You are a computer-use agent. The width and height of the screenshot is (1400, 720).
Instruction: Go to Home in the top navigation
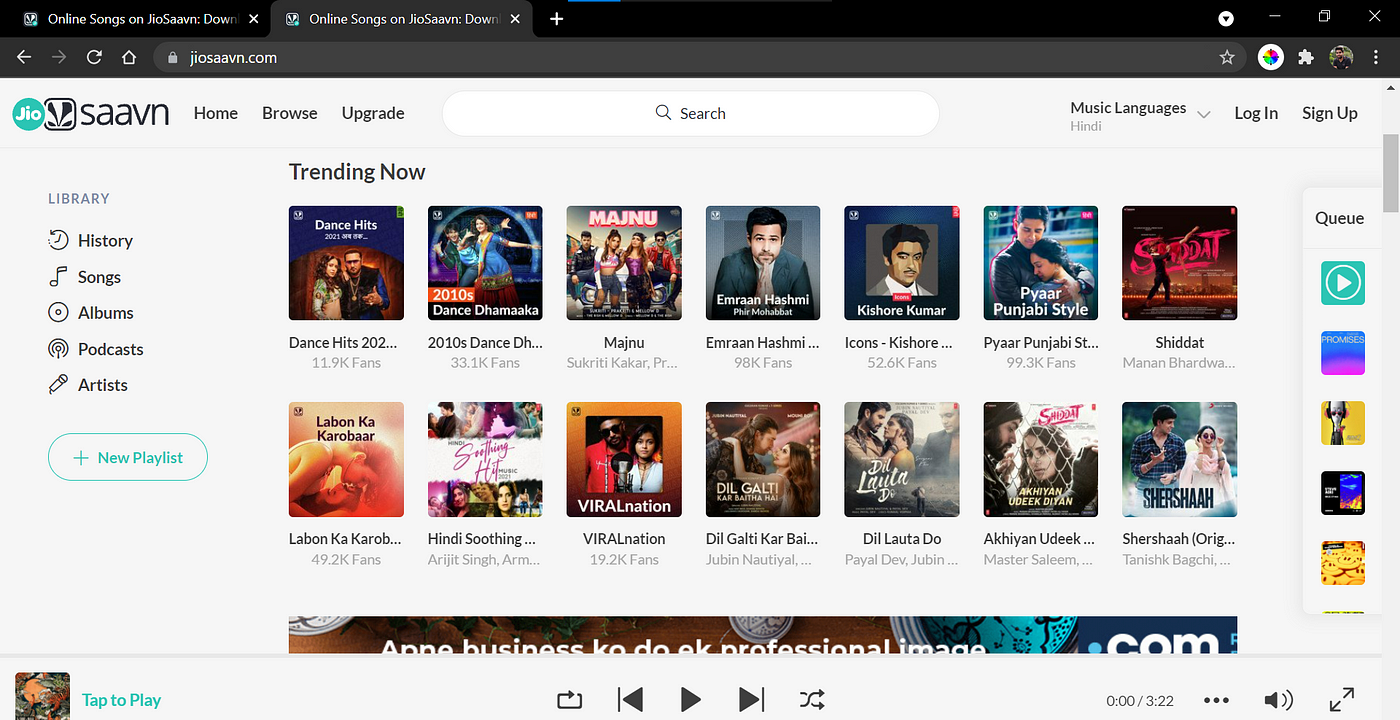click(x=216, y=113)
